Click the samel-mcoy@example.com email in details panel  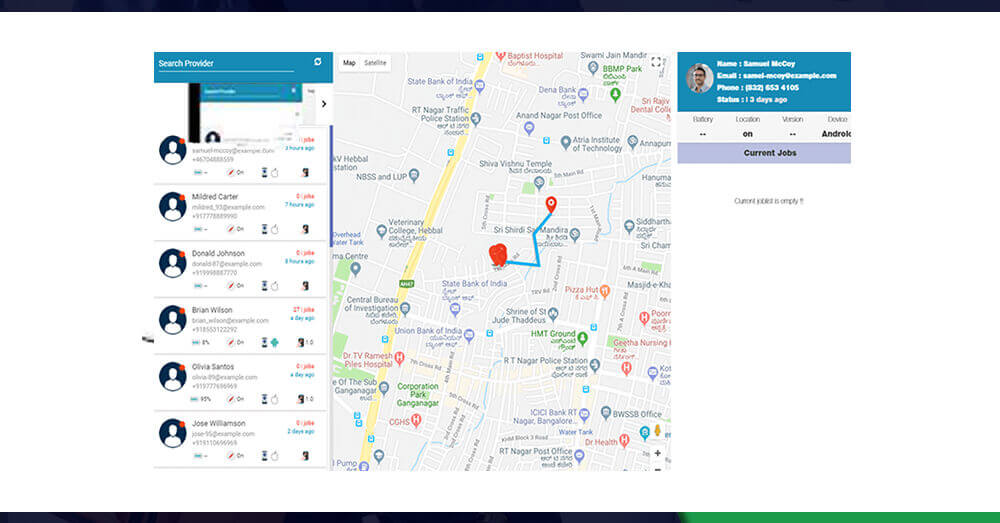pyautogui.click(x=790, y=76)
